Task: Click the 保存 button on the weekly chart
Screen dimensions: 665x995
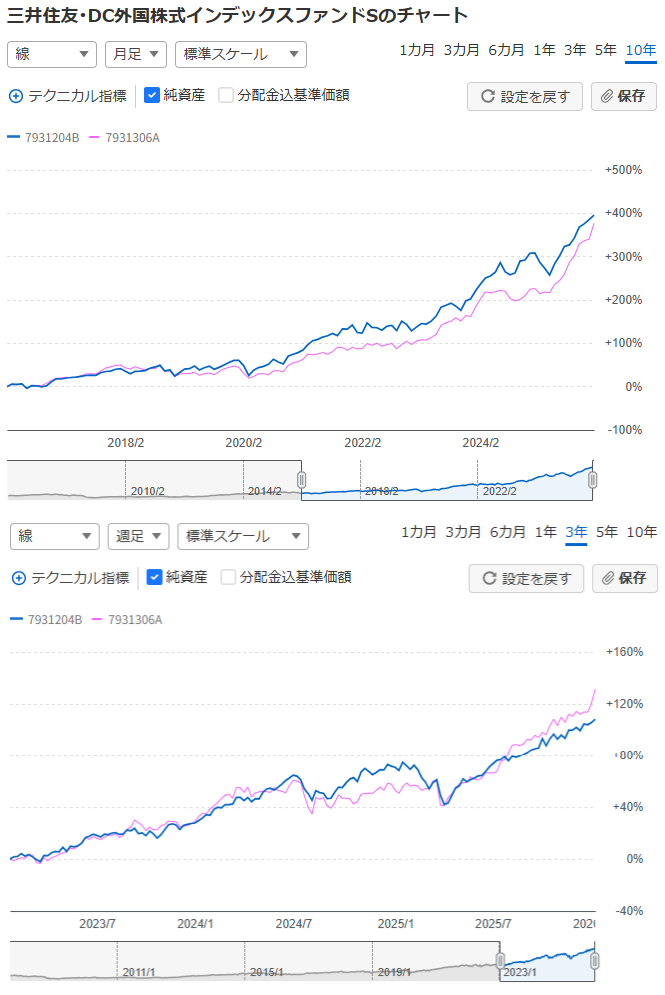Action: (x=624, y=578)
